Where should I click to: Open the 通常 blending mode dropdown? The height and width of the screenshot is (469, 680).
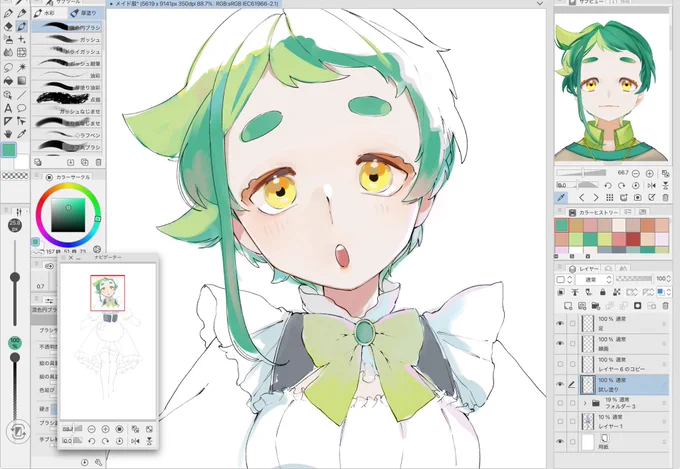coord(594,279)
